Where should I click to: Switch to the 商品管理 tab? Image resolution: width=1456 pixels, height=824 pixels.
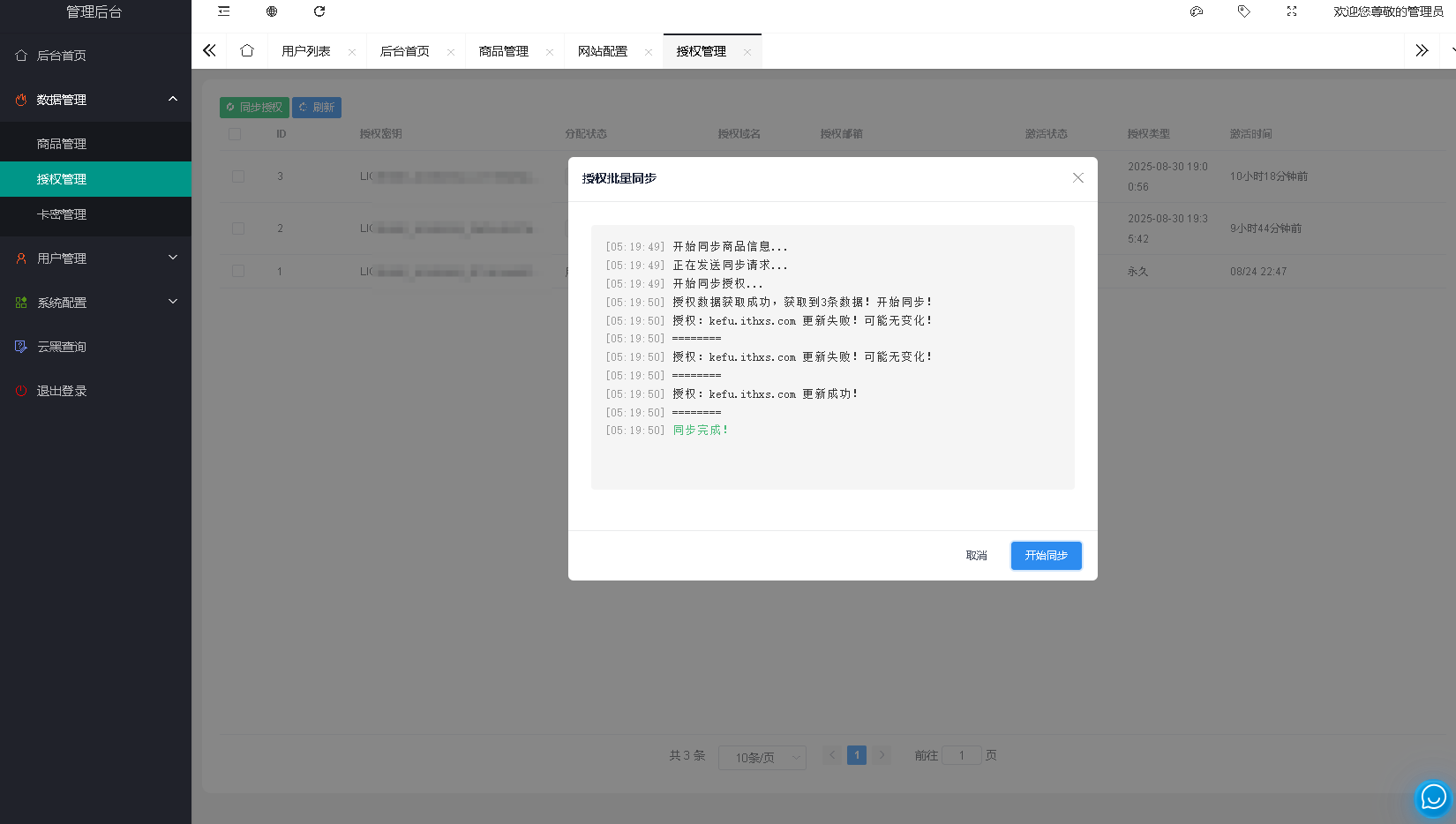tap(504, 50)
